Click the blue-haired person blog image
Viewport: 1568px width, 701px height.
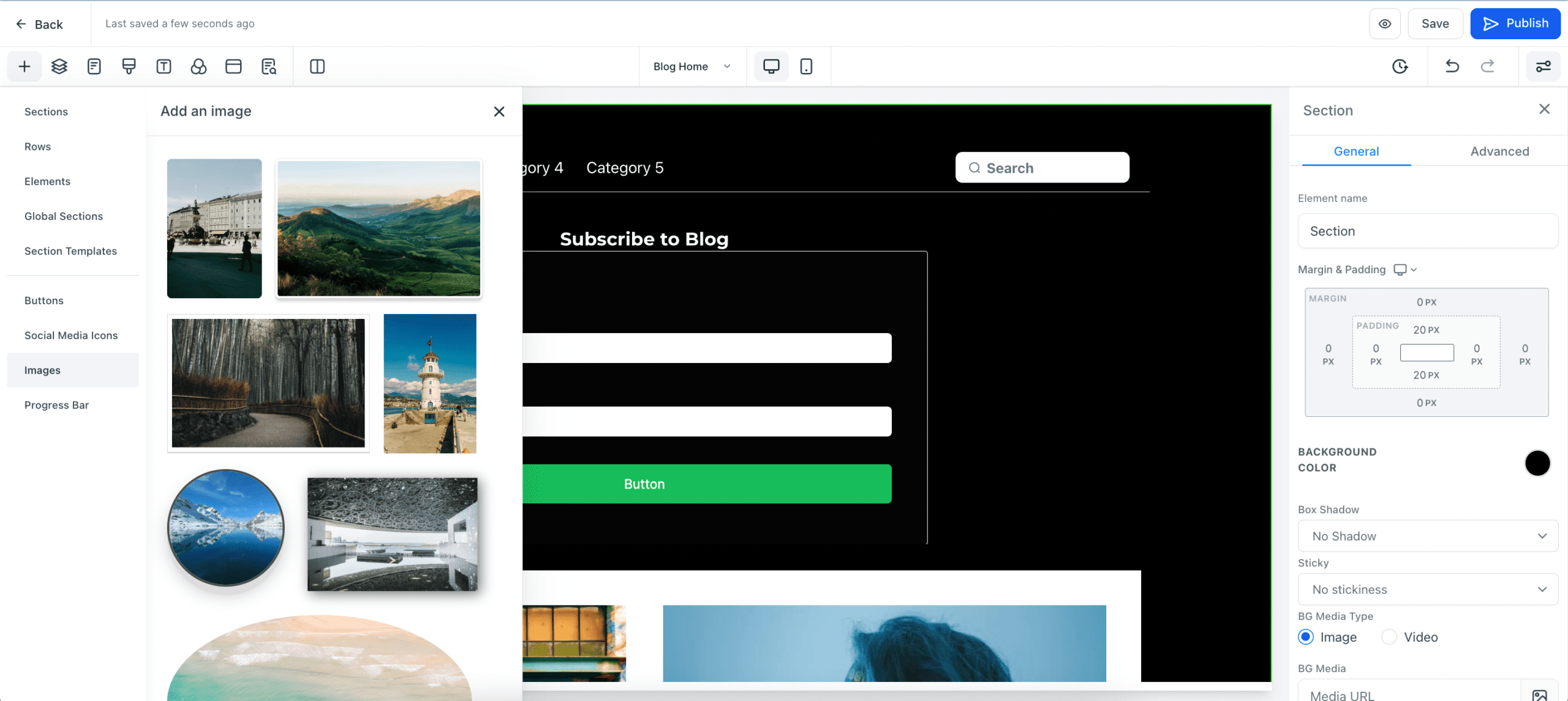tap(884, 643)
